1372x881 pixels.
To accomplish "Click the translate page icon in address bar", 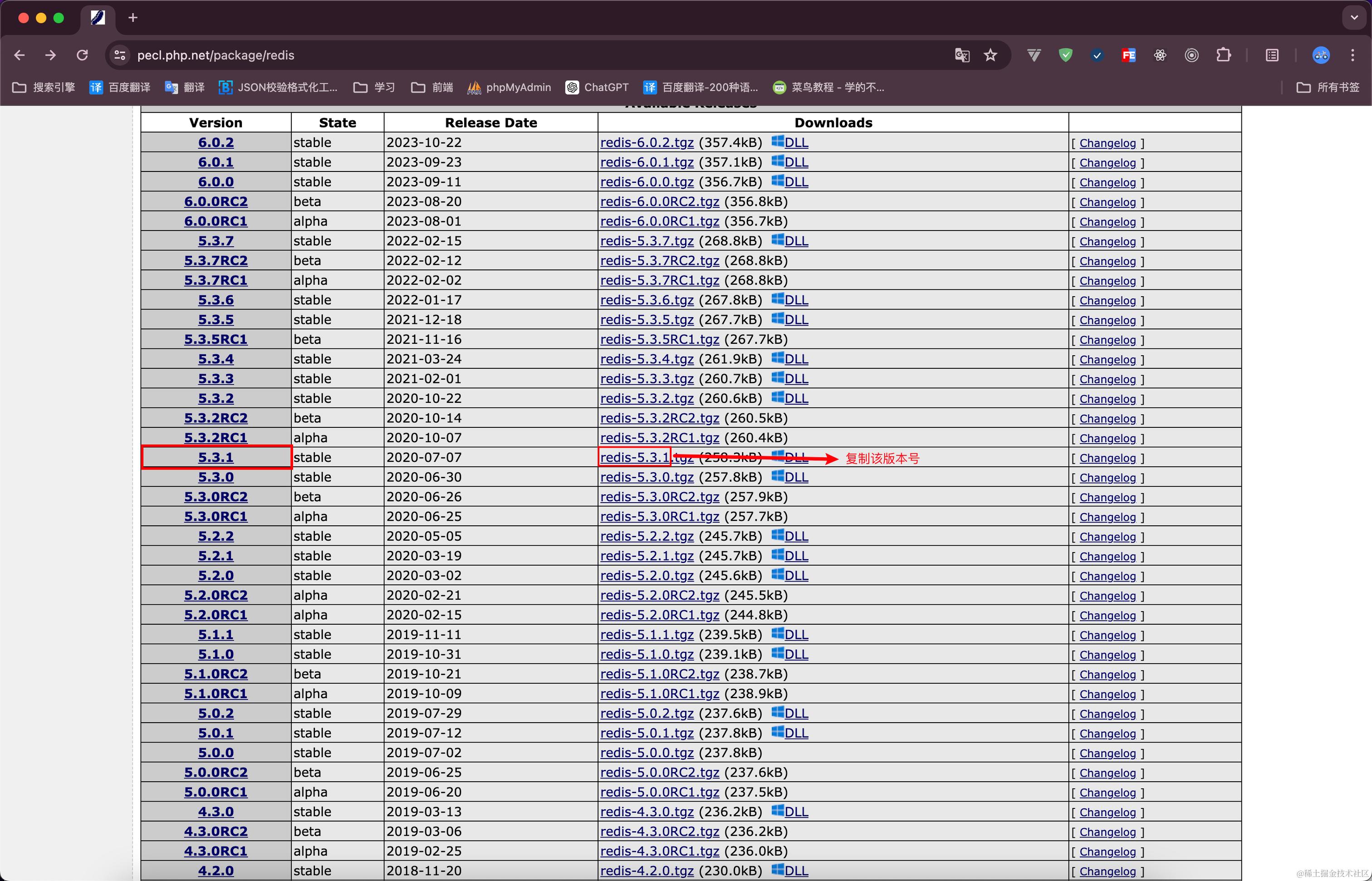I will 962,55.
